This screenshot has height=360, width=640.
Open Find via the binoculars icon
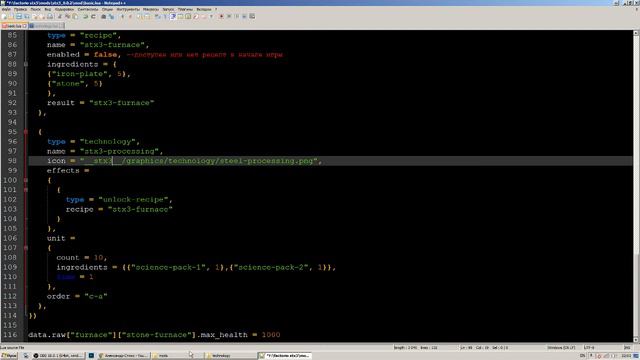click(104, 16)
